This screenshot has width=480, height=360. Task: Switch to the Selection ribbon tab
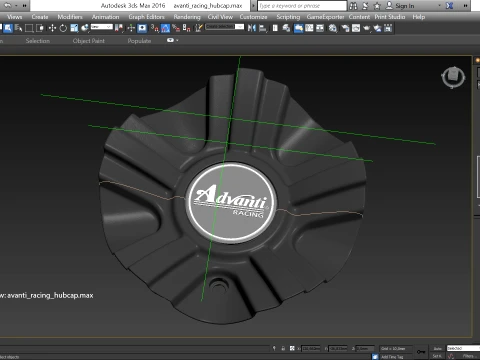pos(38,41)
